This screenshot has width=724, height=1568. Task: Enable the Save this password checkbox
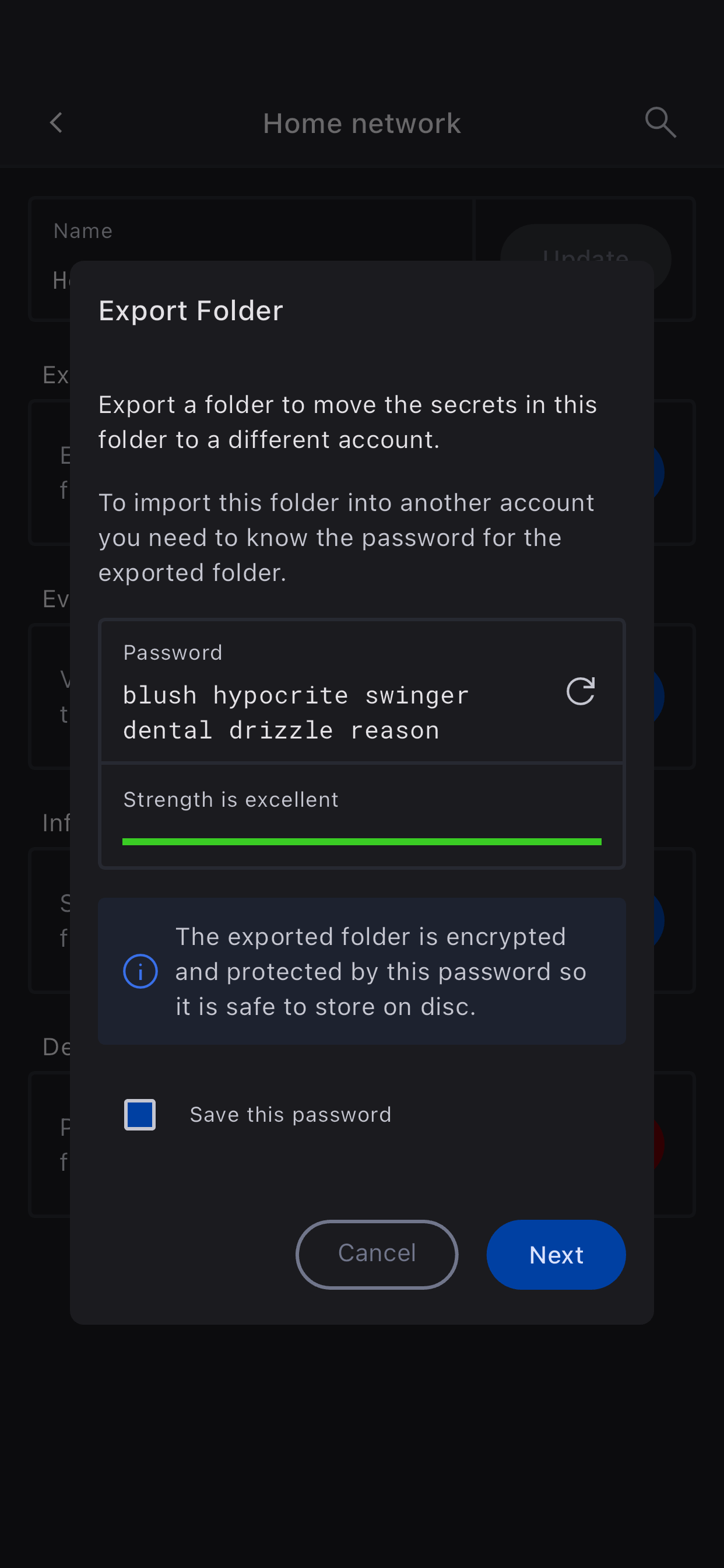[x=140, y=1115]
